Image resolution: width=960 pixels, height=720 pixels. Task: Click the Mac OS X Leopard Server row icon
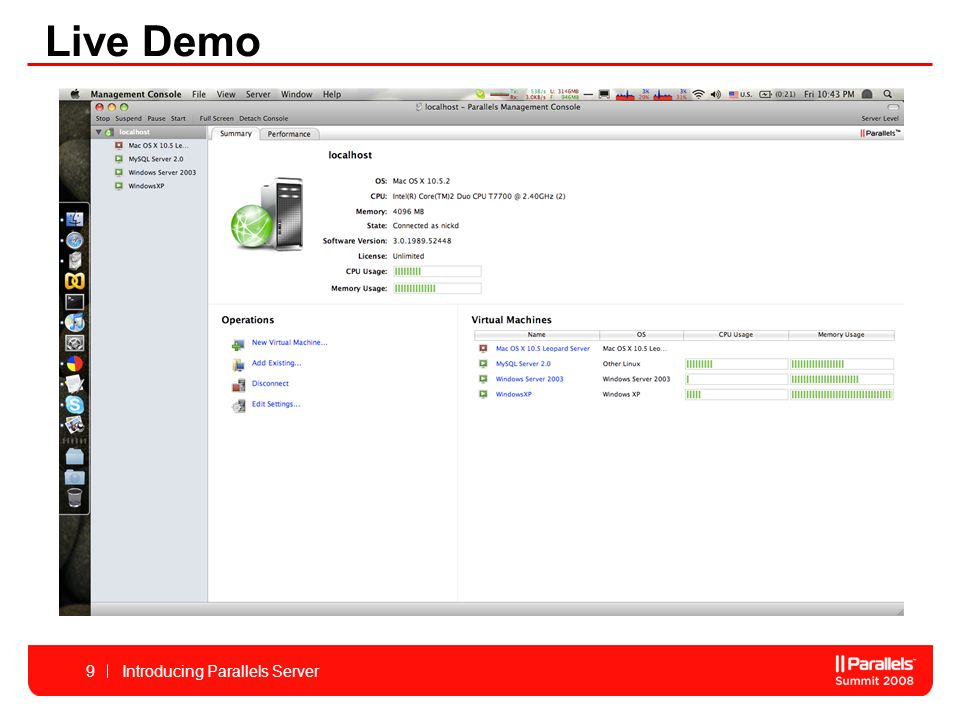[x=483, y=348]
